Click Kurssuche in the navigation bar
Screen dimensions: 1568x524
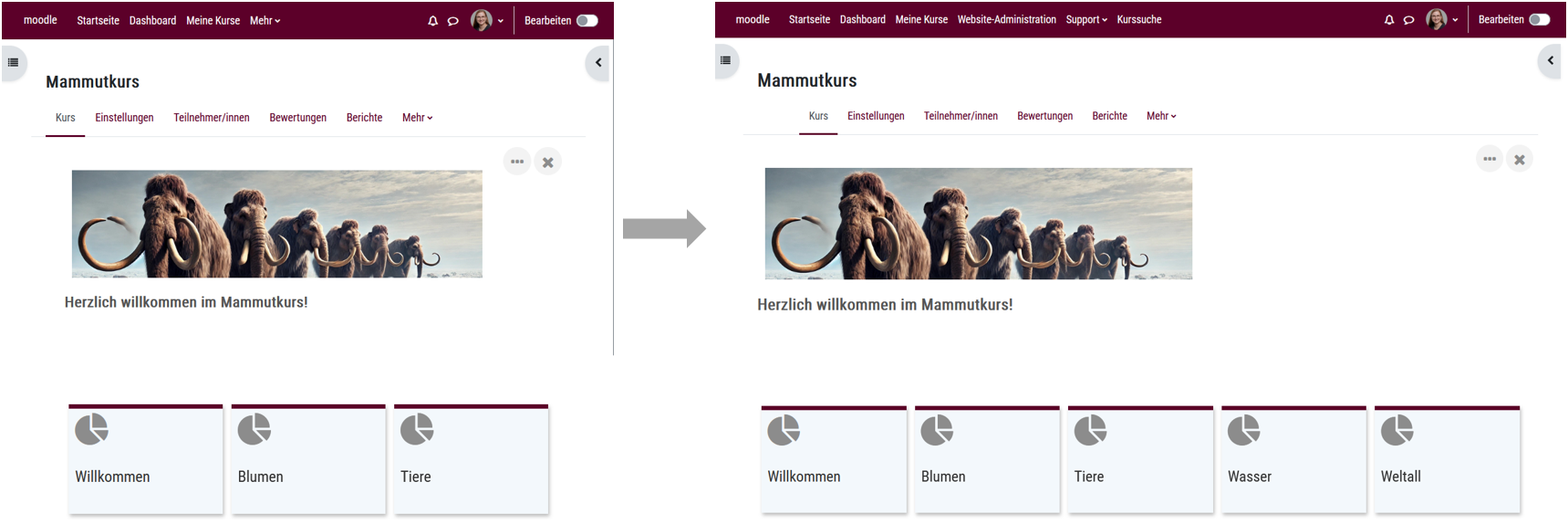1139,20
